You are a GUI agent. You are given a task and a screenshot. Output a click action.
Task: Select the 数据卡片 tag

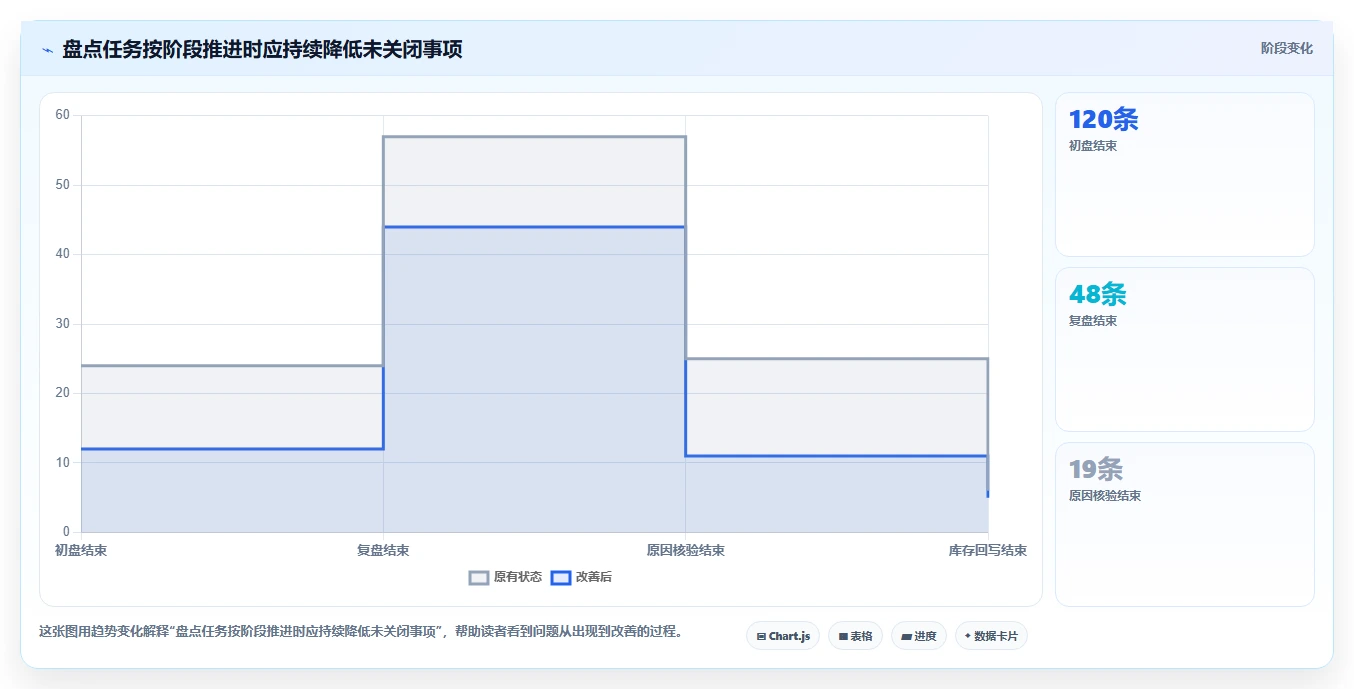pos(991,636)
